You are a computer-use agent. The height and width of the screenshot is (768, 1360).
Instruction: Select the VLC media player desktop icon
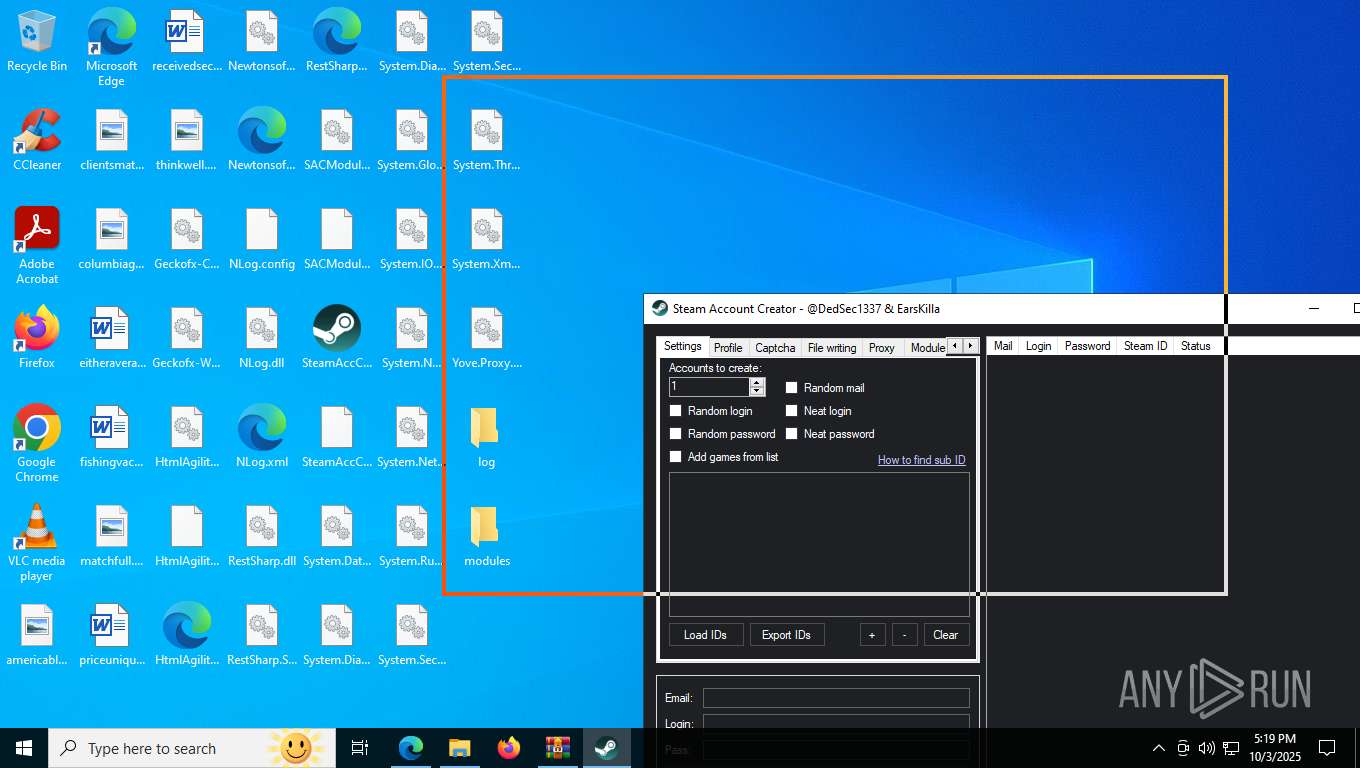tap(37, 543)
